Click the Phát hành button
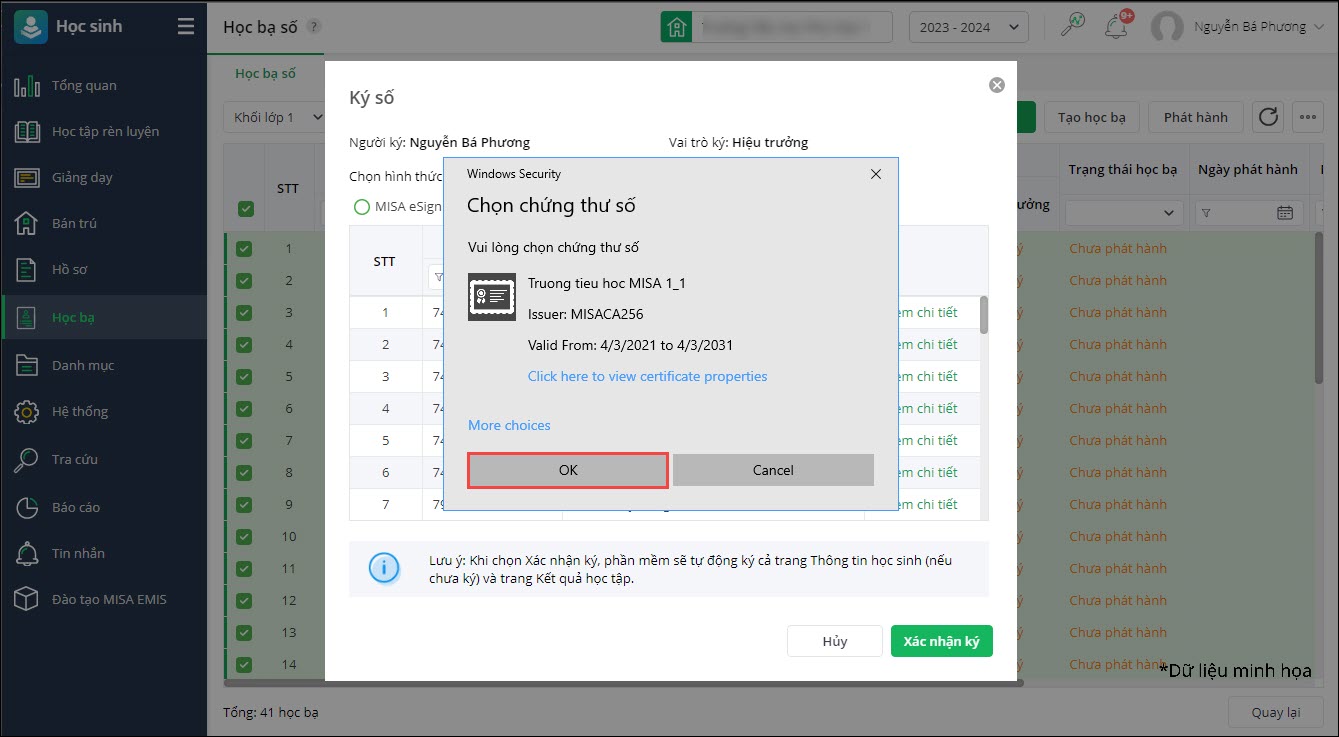 pos(1196,117)
